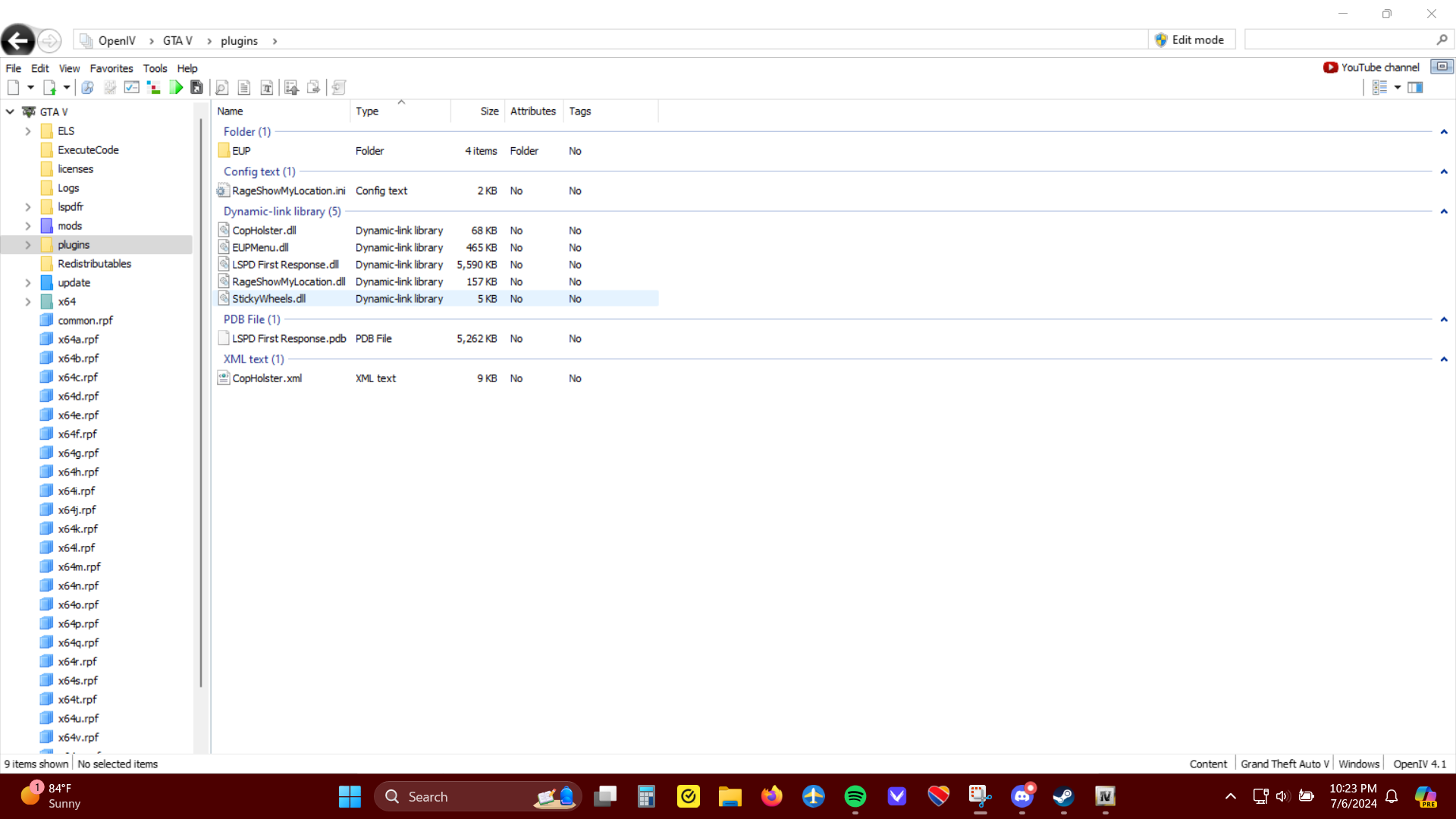Open Steam from the taskbar
The height and width of the screenshot is (819, 1456).
1063,796
